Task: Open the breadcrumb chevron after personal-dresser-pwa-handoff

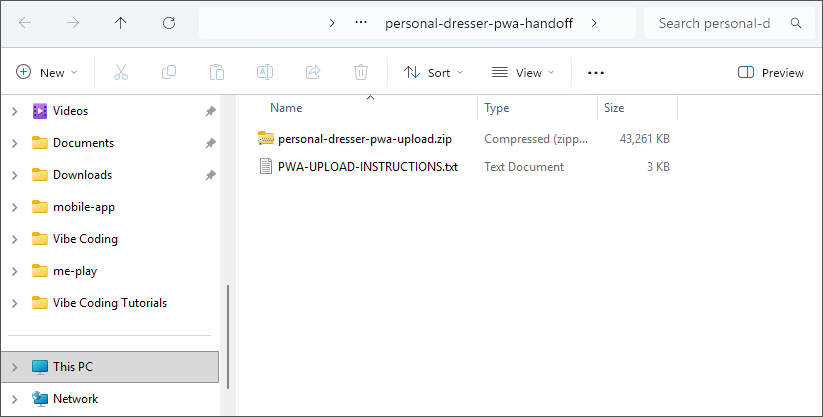Action: (x=594, y=23)
